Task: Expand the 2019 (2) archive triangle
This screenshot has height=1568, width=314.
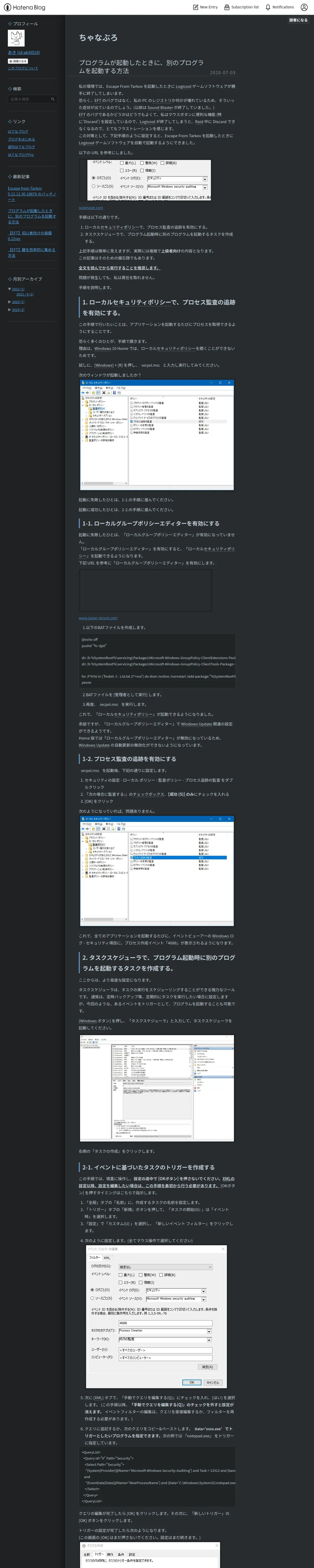Action: (x=9, y=310)
